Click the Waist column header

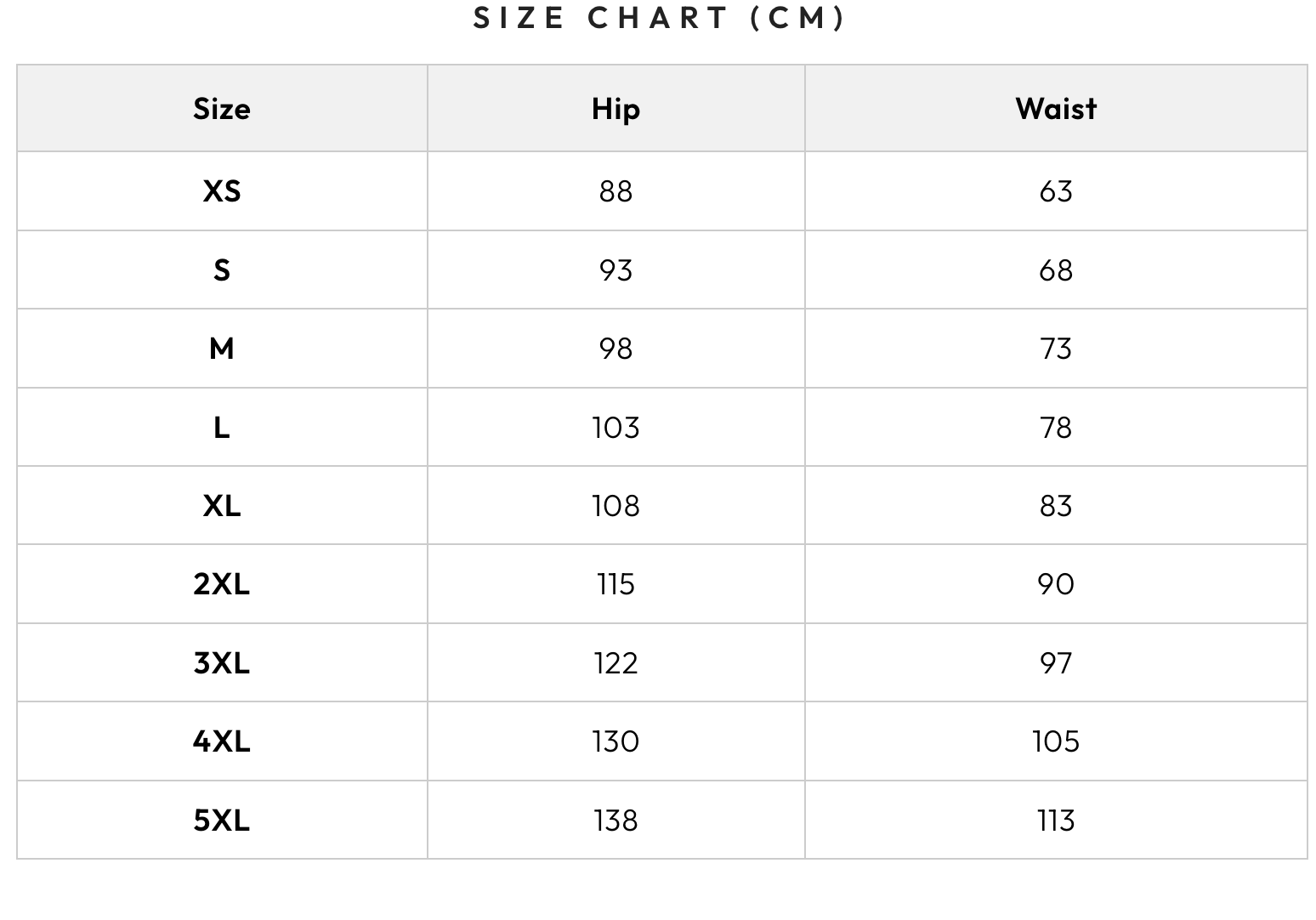[x=1056, y=109]
